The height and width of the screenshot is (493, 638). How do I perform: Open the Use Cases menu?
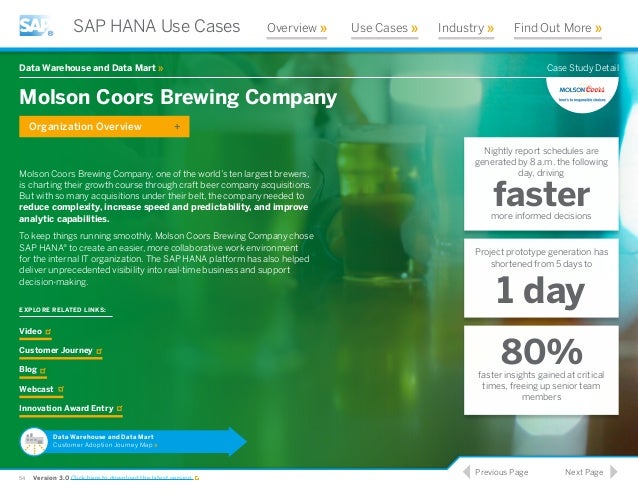click(x=384, y=28)
